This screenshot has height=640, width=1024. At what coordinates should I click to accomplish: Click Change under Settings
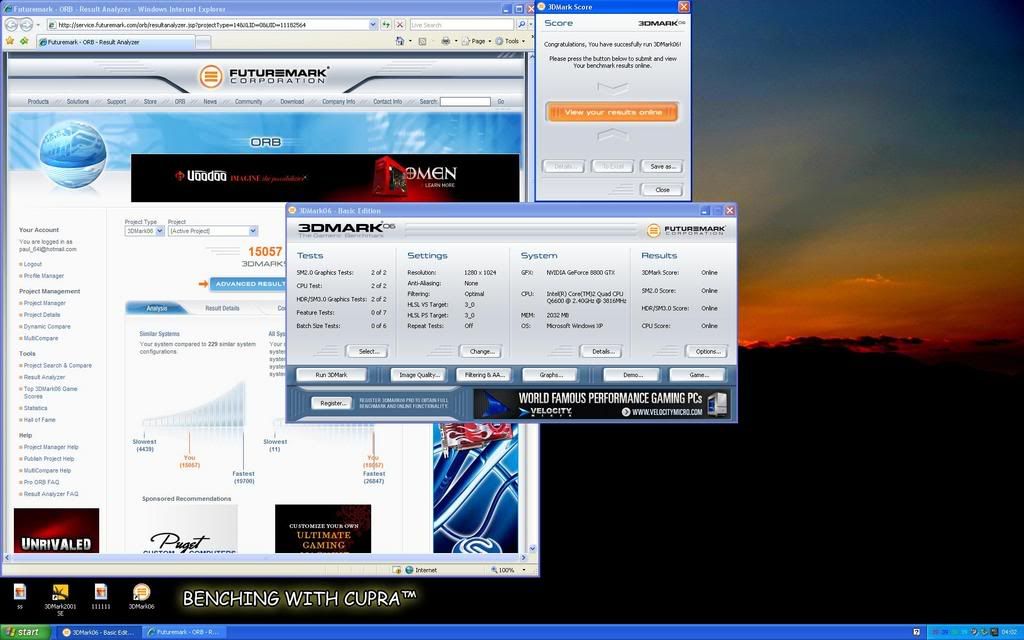(481, 351)
